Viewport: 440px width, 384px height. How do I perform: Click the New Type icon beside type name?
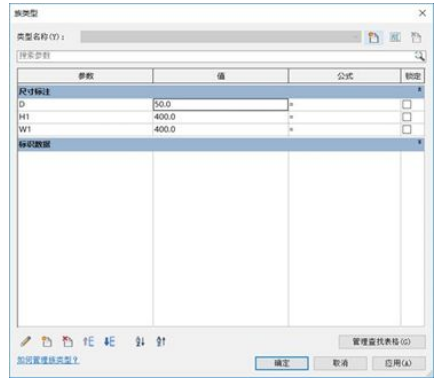pos(373,37)
